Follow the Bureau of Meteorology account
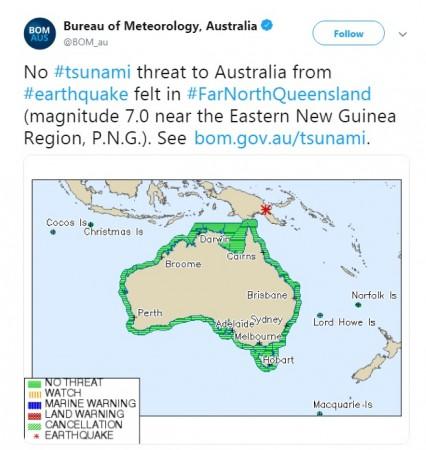Image resolution: width=426 pixels, height=450 pixels. click(348, 33)
